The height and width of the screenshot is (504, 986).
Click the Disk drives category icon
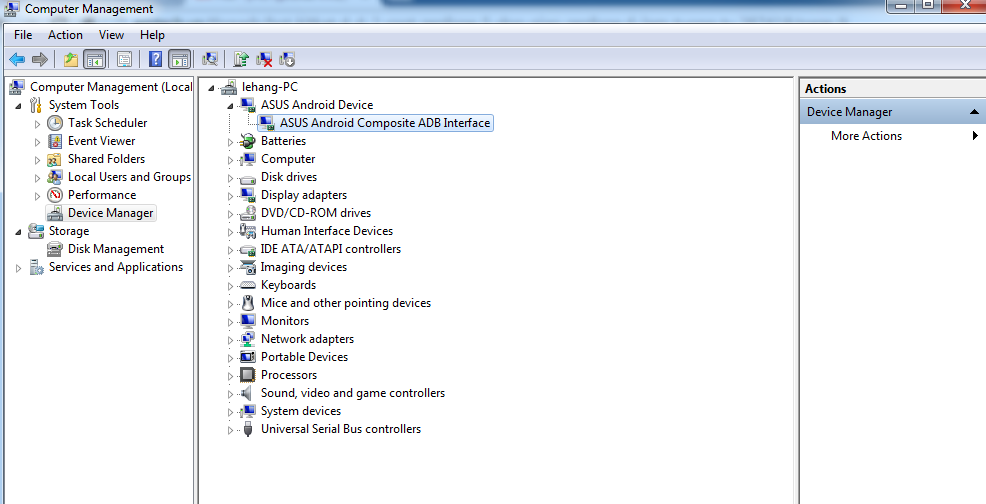[248, 177]
